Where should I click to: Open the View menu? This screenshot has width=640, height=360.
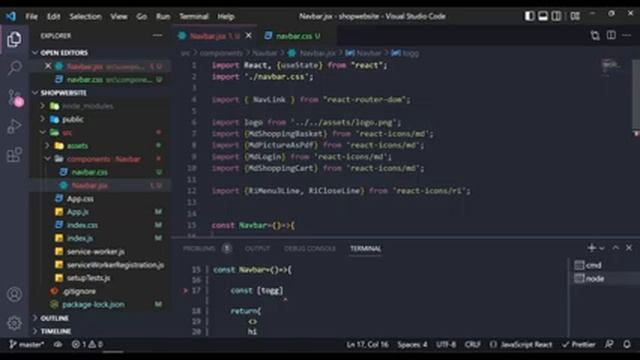tap(119, 16)
